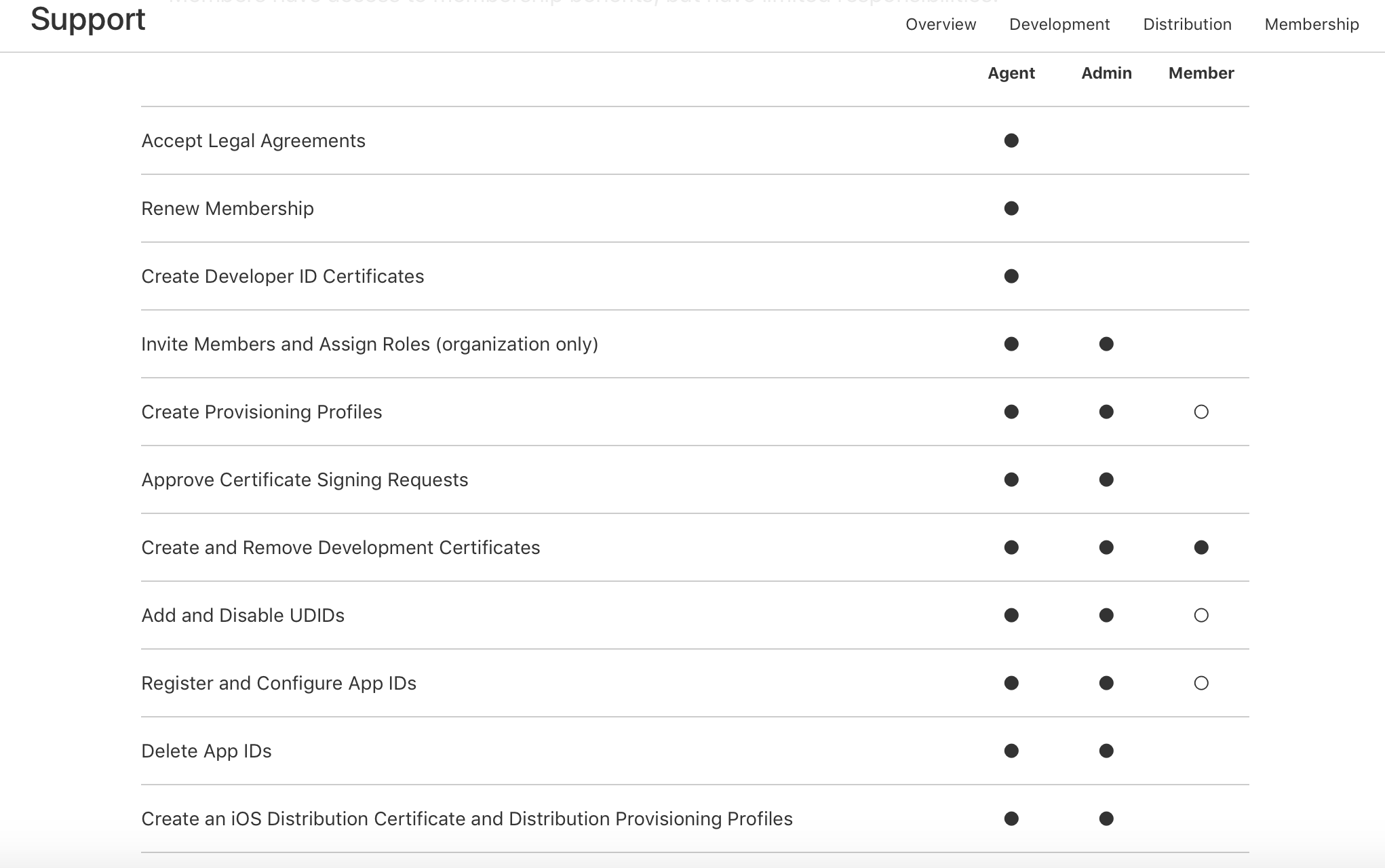Image resolution: width=1385 pixels, height=868 pixels.
Task: Click Agent dot in Renew Membership row
Action: coord(1011,208)
